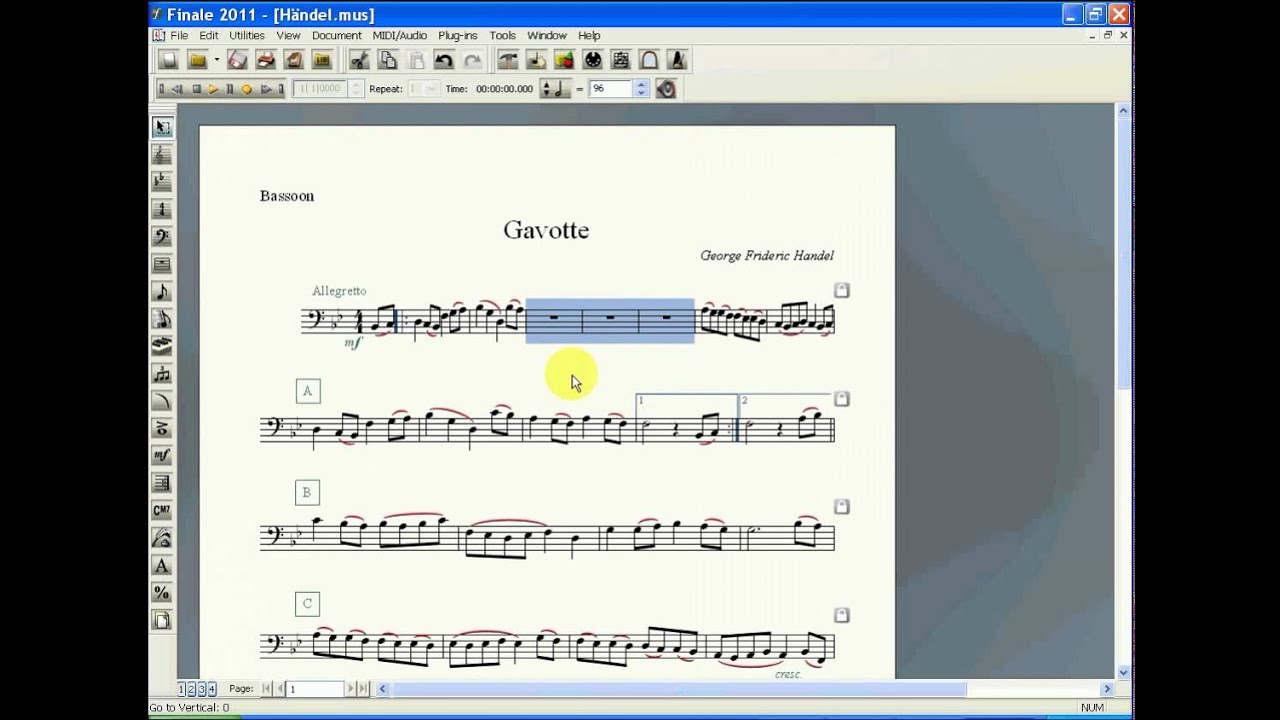This screenshot has height=720, width=1280.
Task: Create a new document with New icon
Action: (169, 61)
